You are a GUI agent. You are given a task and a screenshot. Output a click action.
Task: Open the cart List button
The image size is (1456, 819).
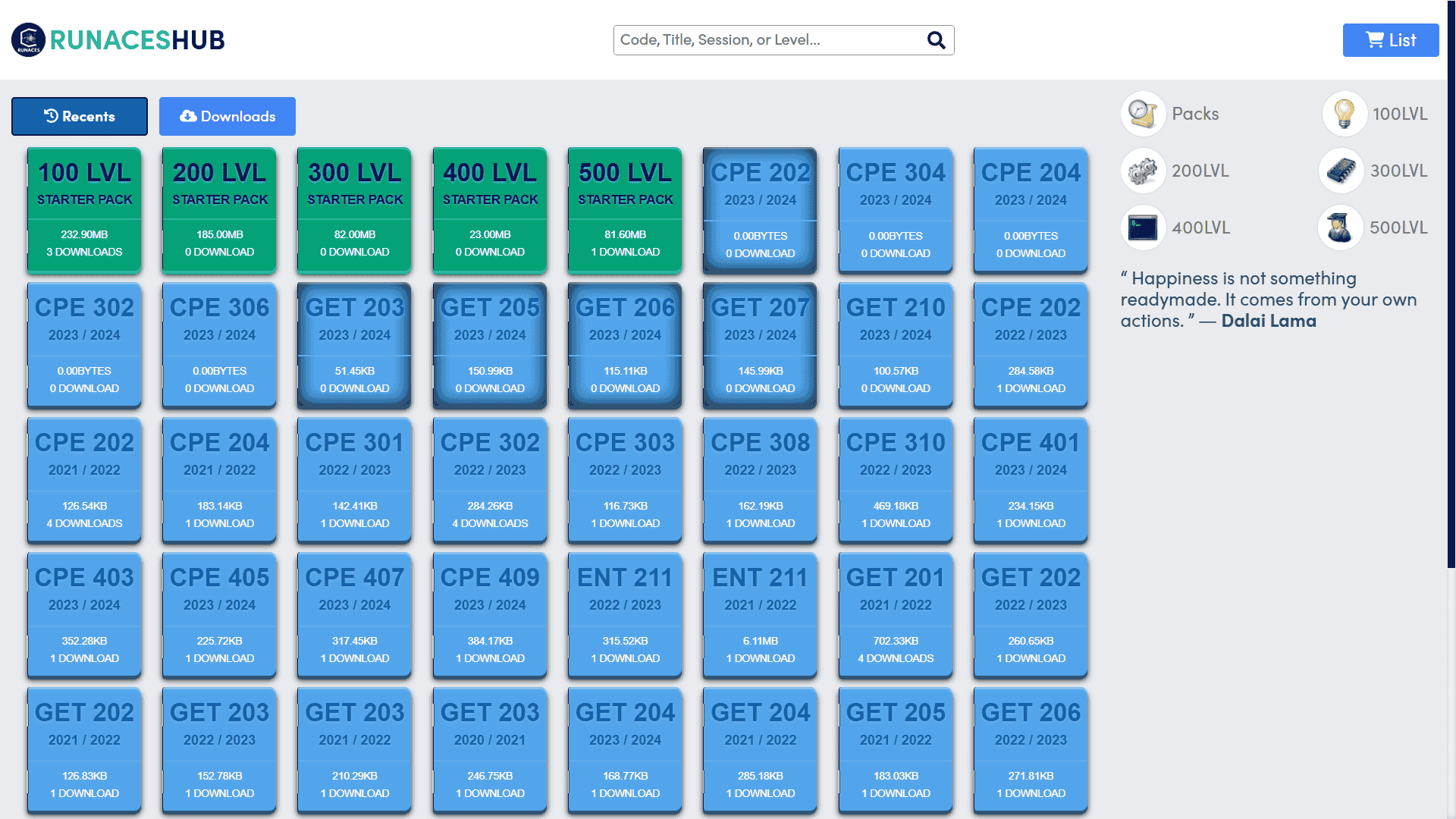pyautogui.click(x=1391, y=40)
